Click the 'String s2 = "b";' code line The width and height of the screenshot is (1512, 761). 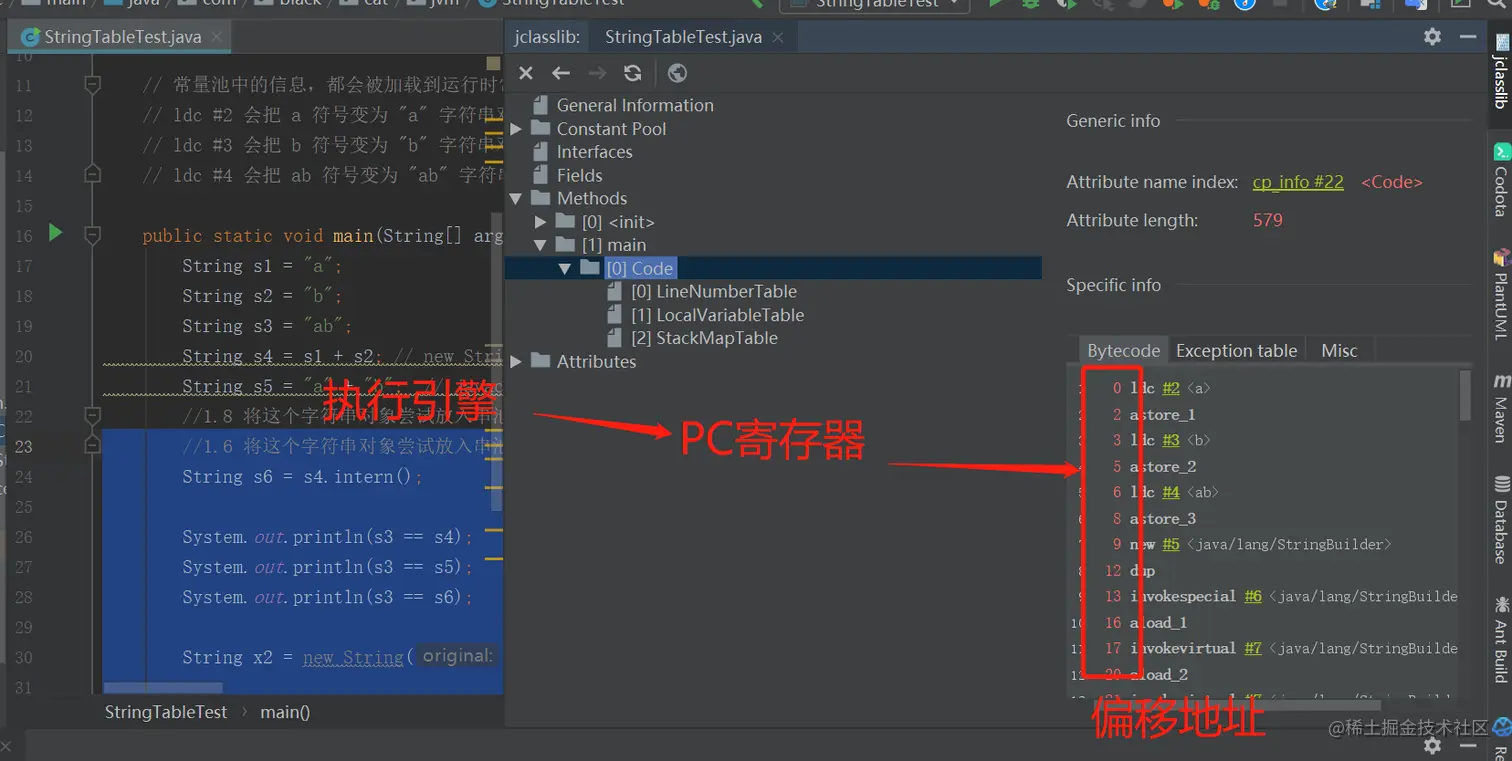[262, 296]
